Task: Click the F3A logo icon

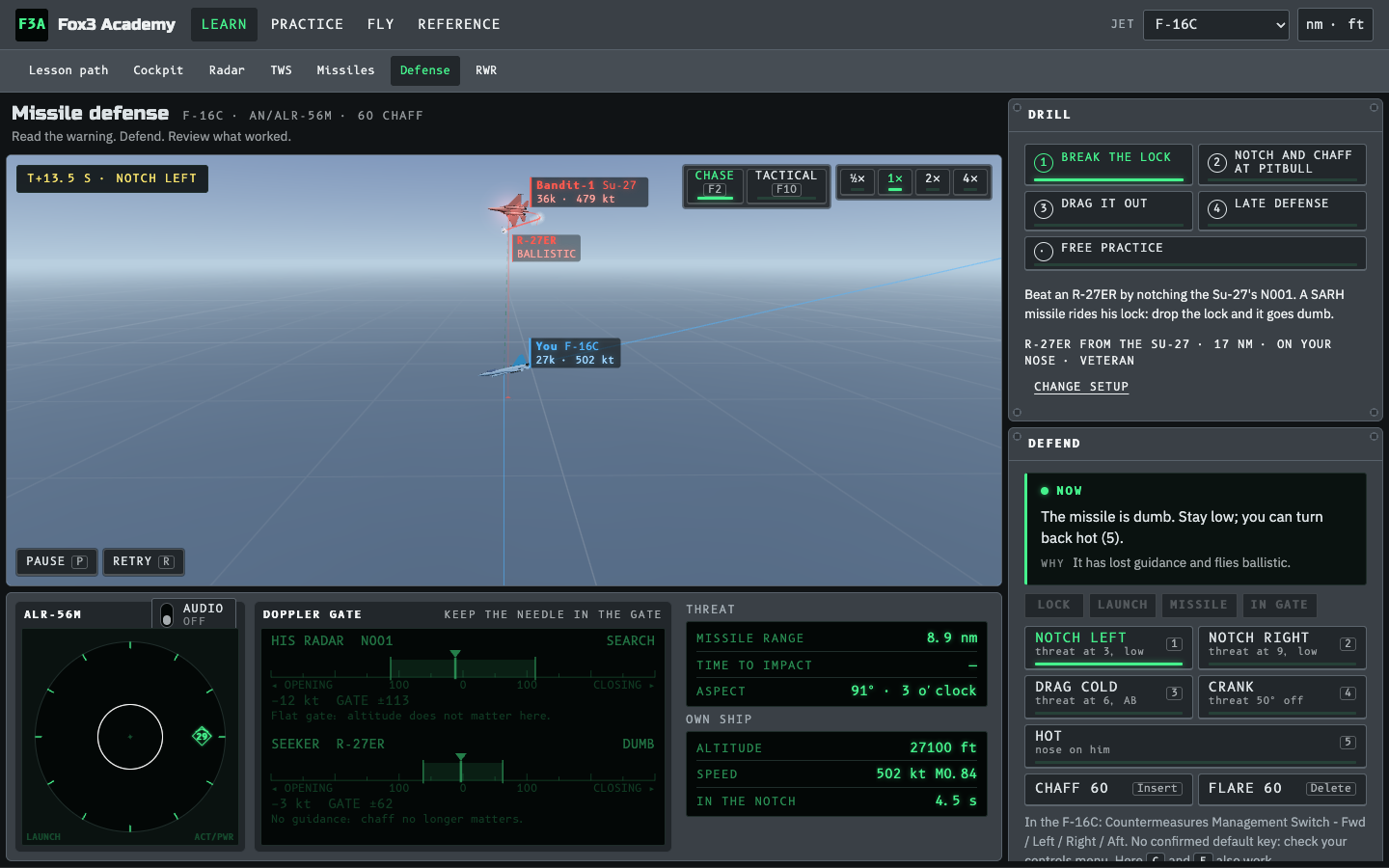Action: coord(32,24)
